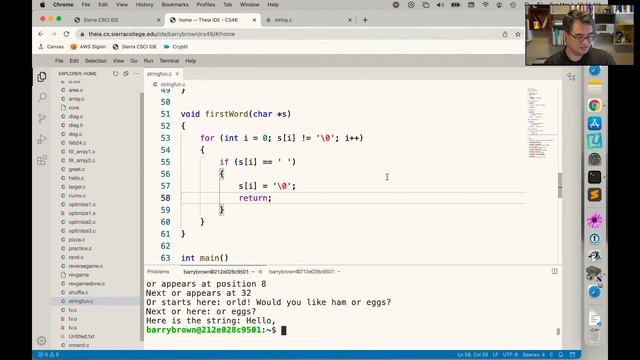Open Chrome Bookmarks menu in macOS menu bar
Viewport: 640px width, 360px height.
(x=175, y=5)
